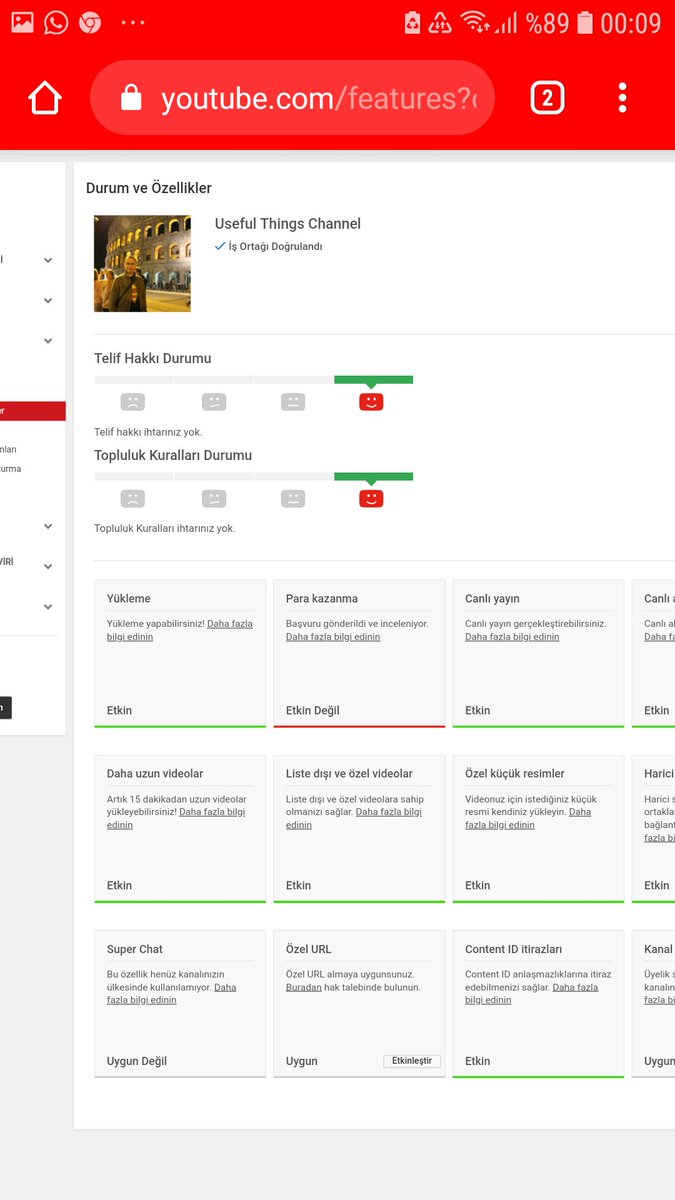
Task: Tap the padlock secure site icon
Action: pyautogui.click(x=131, y=97)
